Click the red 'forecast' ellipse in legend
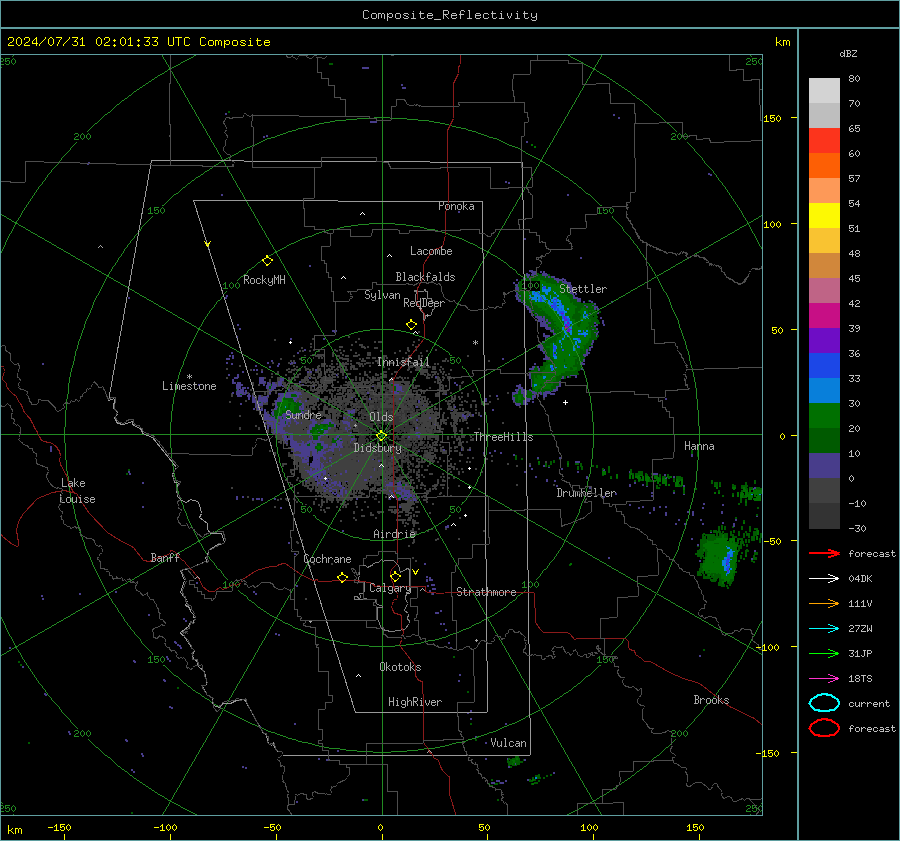 [x=824, y=728]
